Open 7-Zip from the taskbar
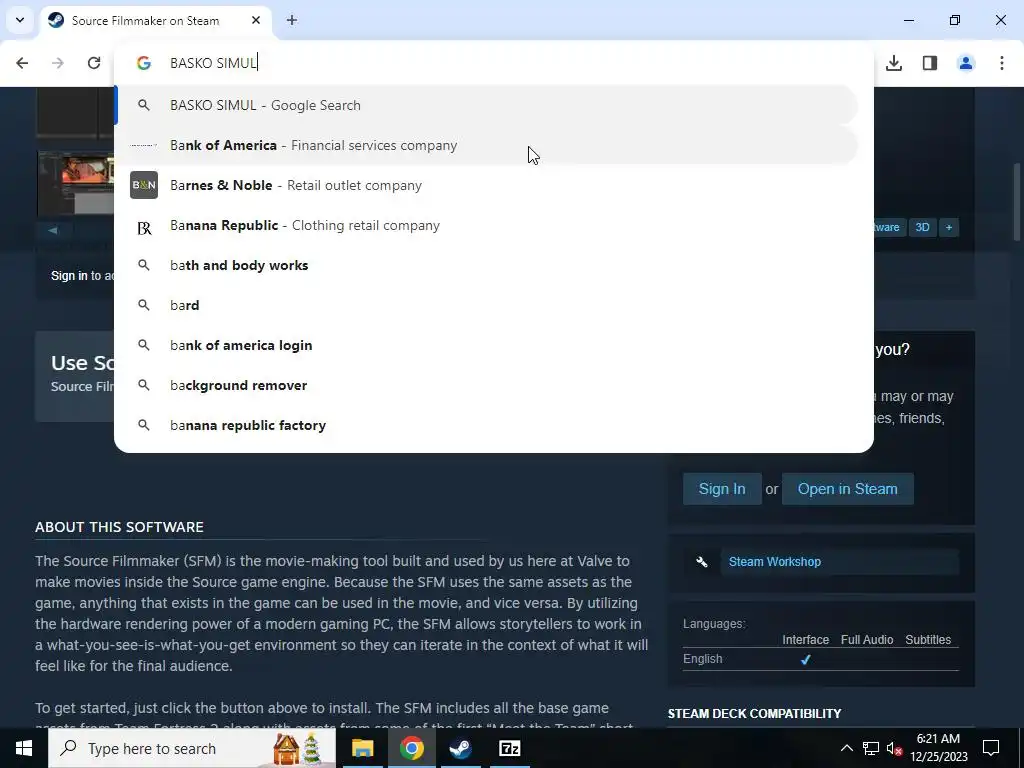 [x=509, y=748]
